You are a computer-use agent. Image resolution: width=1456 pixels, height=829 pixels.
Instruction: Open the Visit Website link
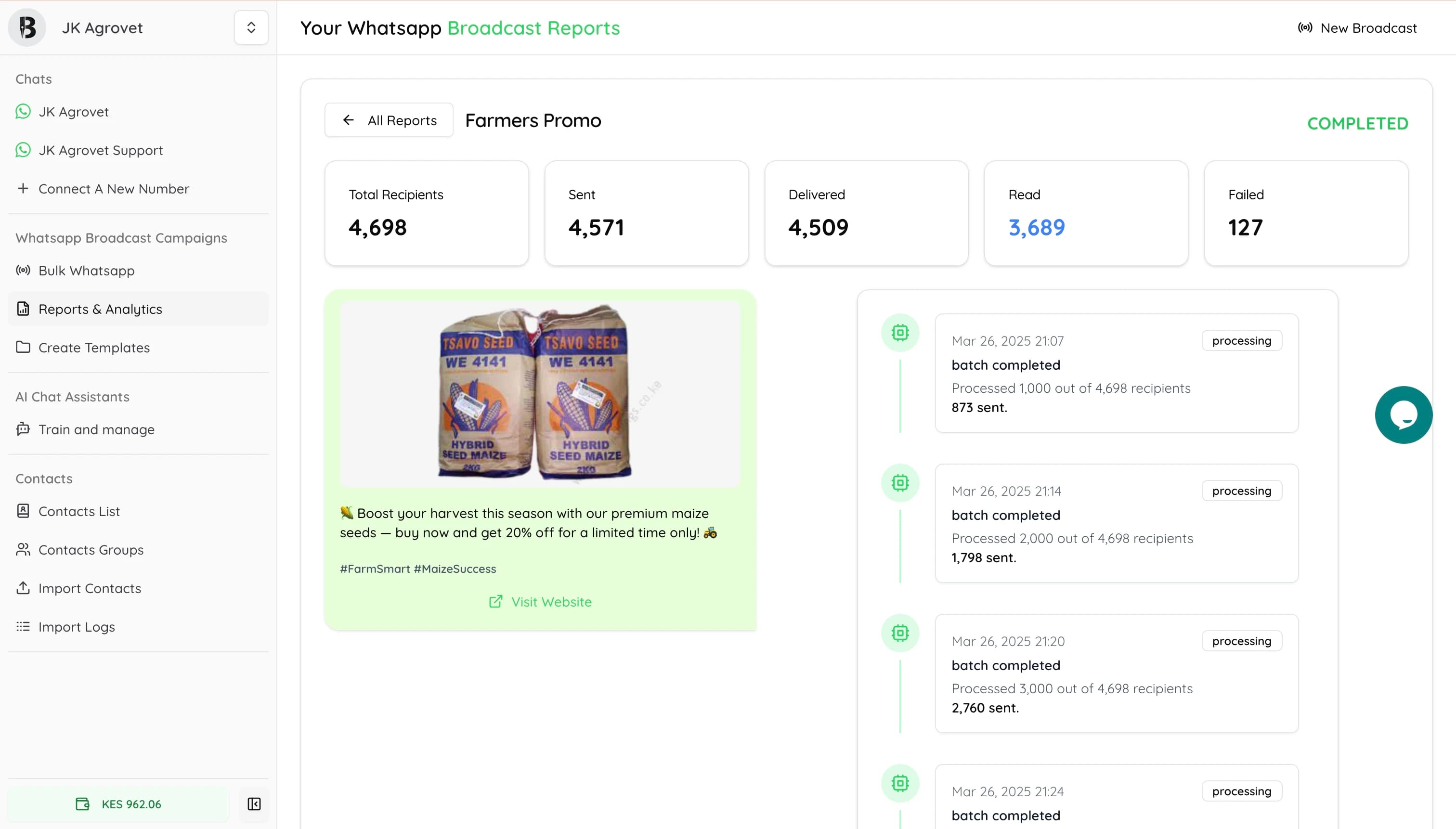(x=540, y=601)
